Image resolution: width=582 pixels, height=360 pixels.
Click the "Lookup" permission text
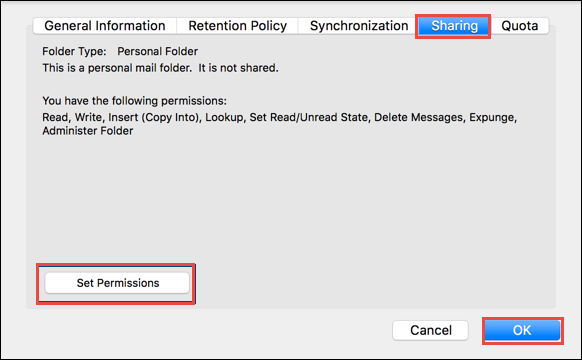tap(224, 117)
